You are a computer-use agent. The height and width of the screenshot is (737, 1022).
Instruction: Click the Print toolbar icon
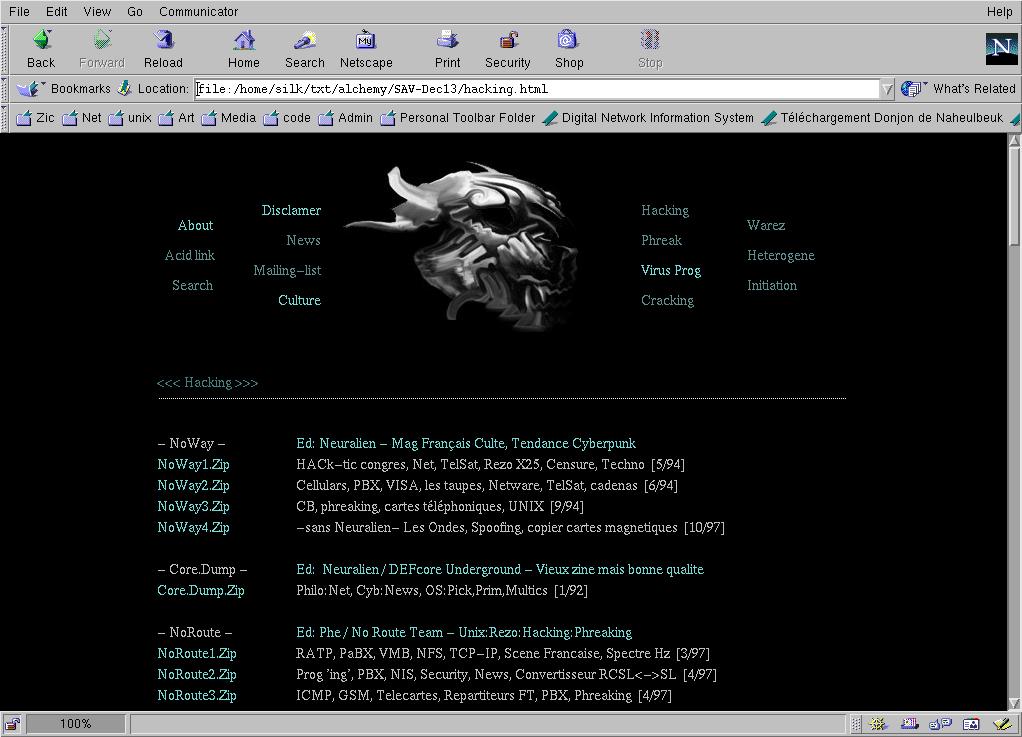[x=447, y=48]
